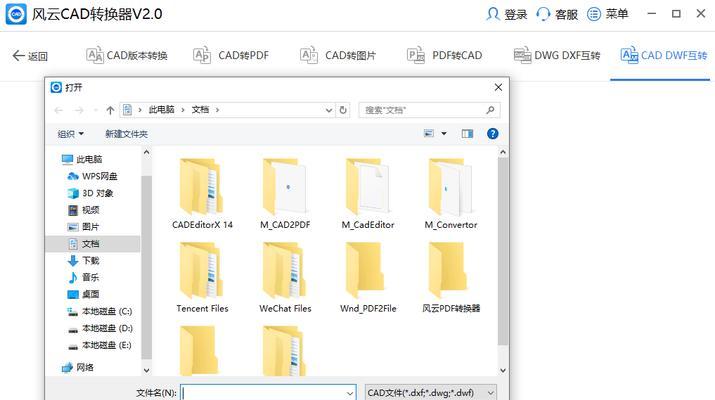Select 下载 in the sidebar
Screen dimensions: 715x400
84,260
